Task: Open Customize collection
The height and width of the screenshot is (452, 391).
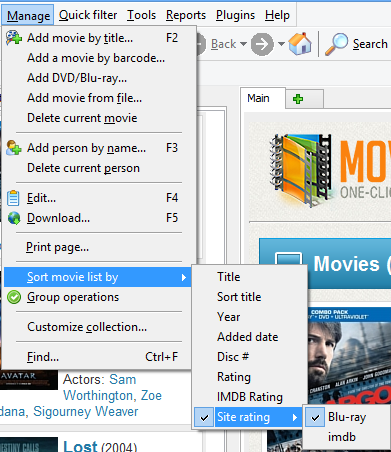Action: [97, 327]
